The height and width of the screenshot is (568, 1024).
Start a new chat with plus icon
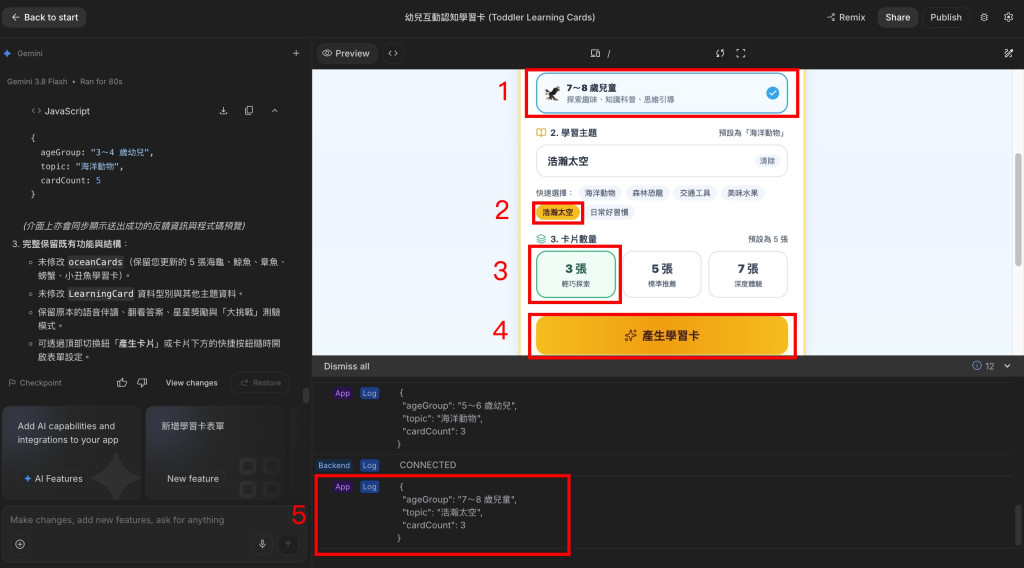click(x=296, y=54)
